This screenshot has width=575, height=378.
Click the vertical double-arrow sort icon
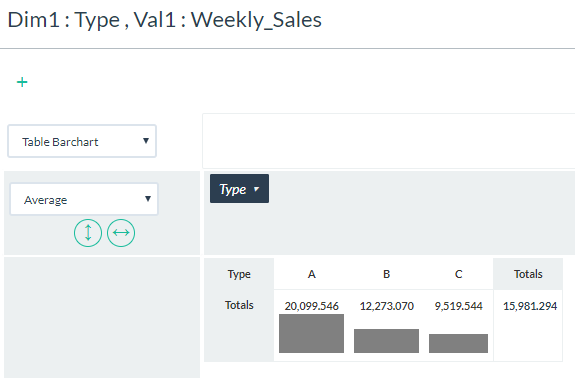click(88, 233)
